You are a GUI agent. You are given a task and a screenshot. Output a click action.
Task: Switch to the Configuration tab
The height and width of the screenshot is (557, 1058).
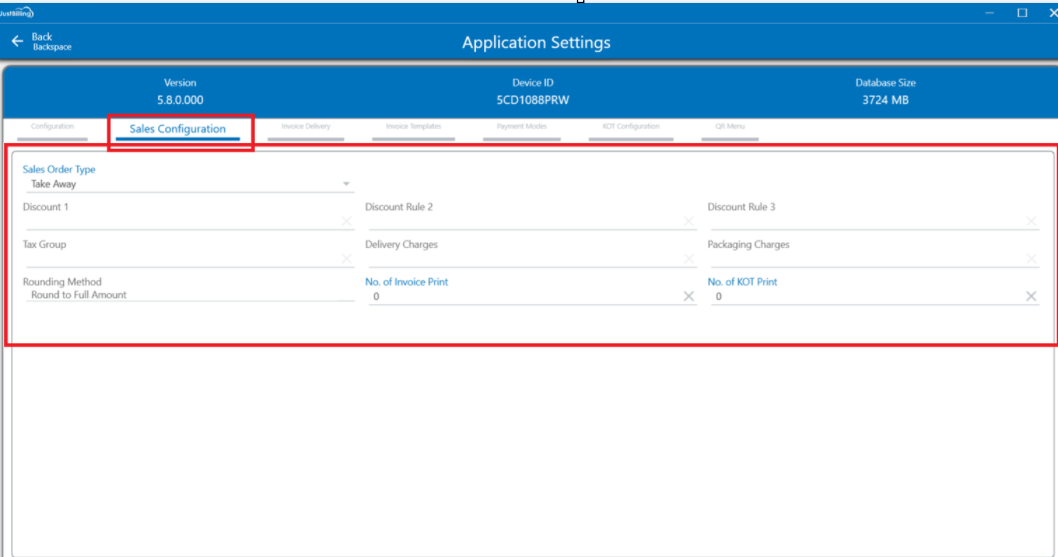[52, 127]
